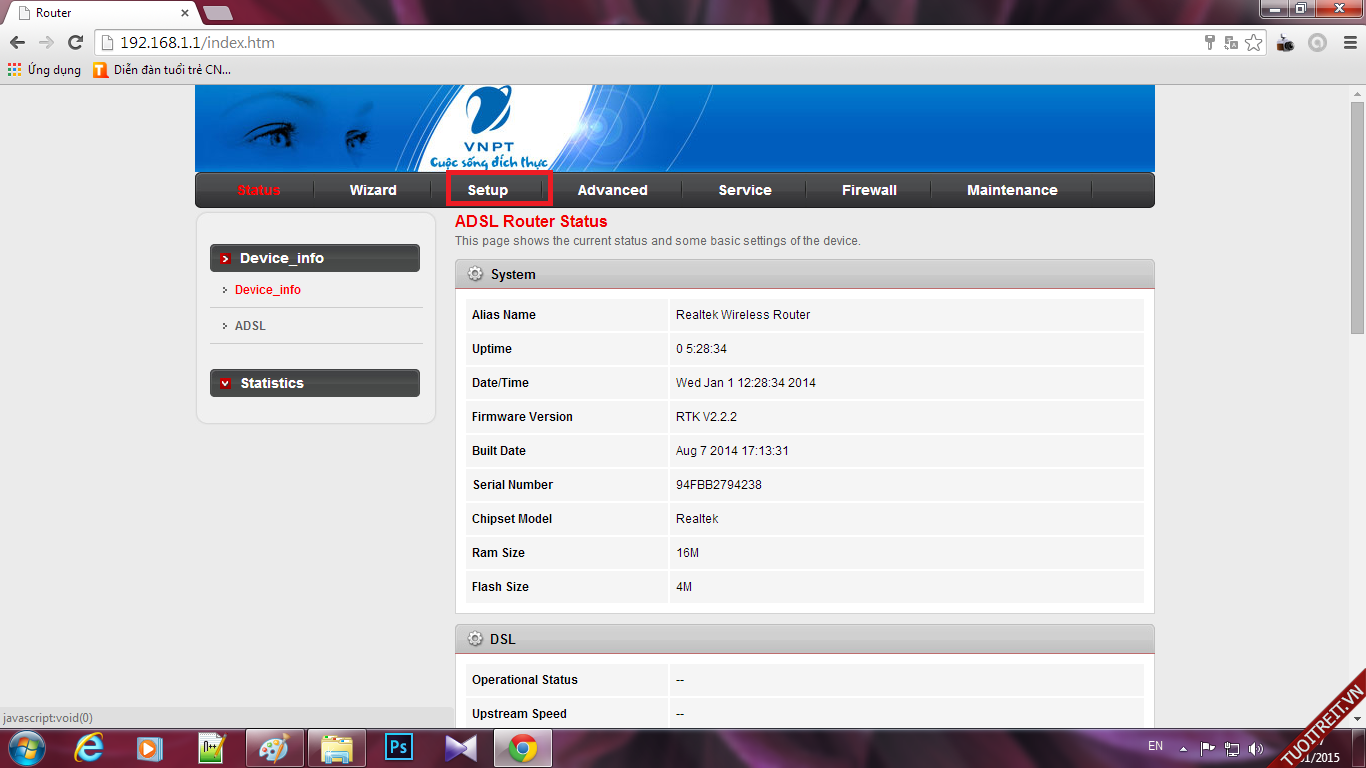
Task: Bookmark this page with the star icon
Action: (1254, 43)
